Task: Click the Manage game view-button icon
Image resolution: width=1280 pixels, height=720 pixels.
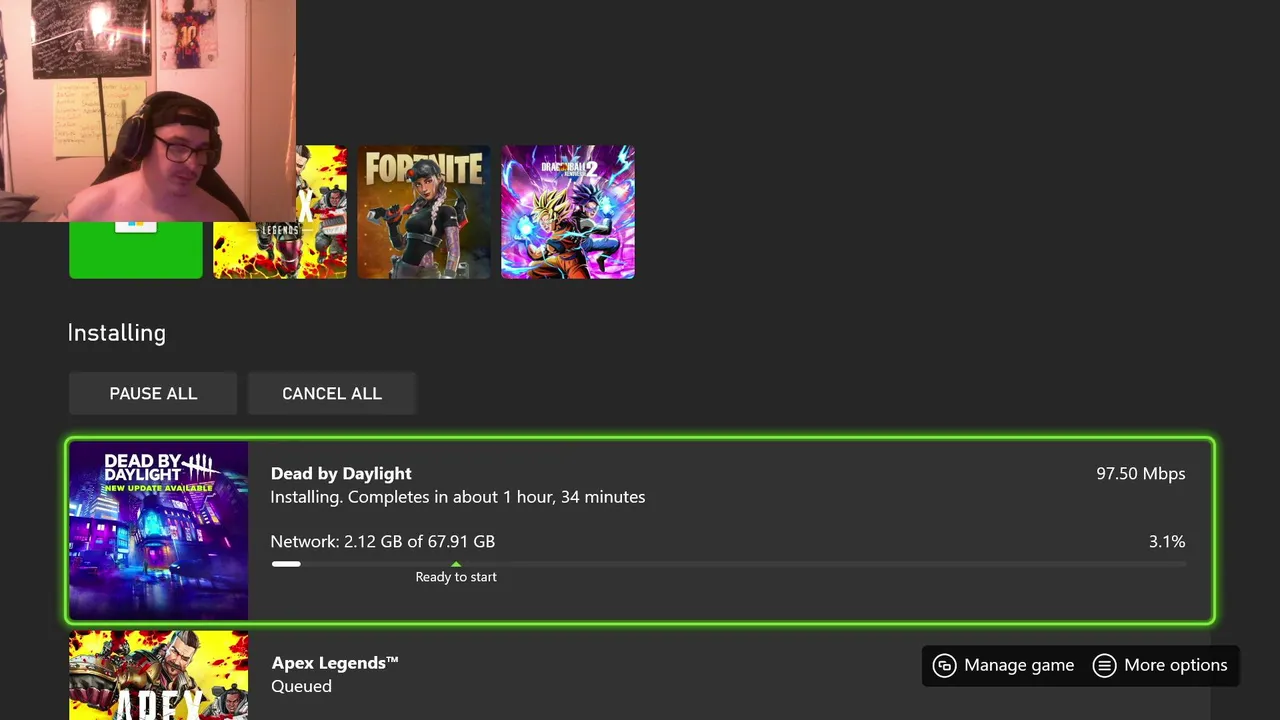Action: tap(944, 665)
